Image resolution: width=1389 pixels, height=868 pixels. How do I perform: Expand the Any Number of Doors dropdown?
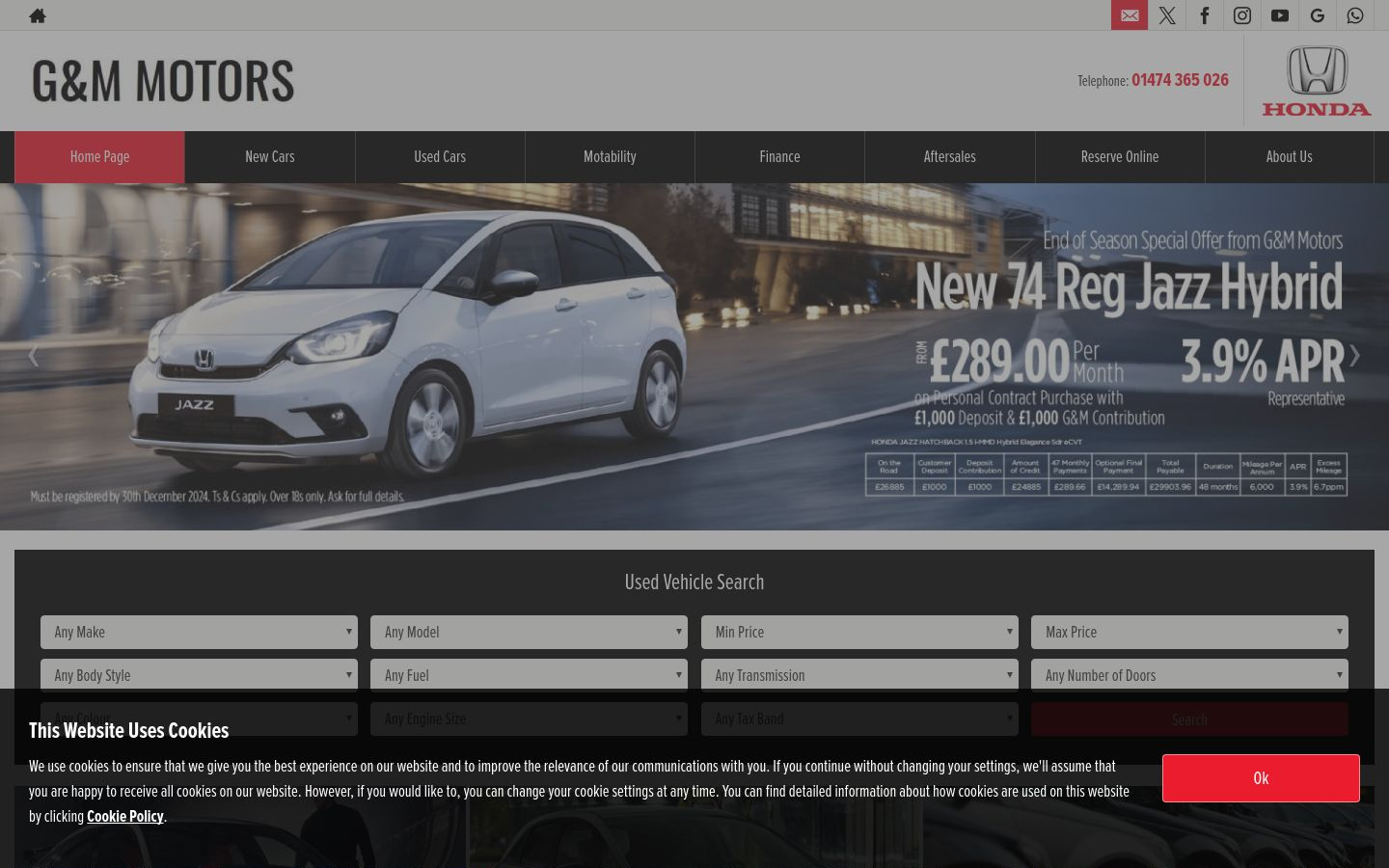(1189, 674)
